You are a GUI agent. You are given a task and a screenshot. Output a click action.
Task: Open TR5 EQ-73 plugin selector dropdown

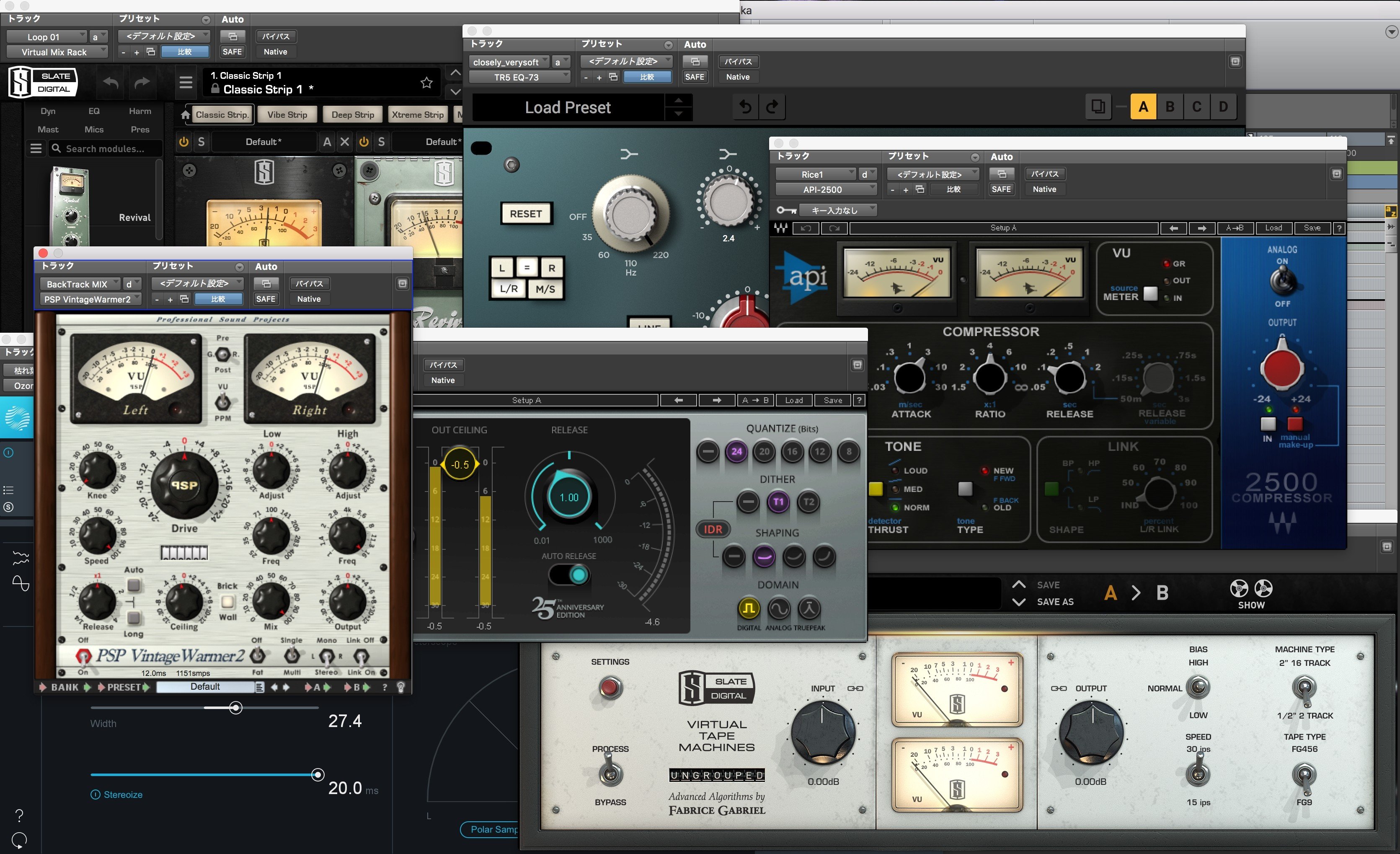click(x=519, y=77)
